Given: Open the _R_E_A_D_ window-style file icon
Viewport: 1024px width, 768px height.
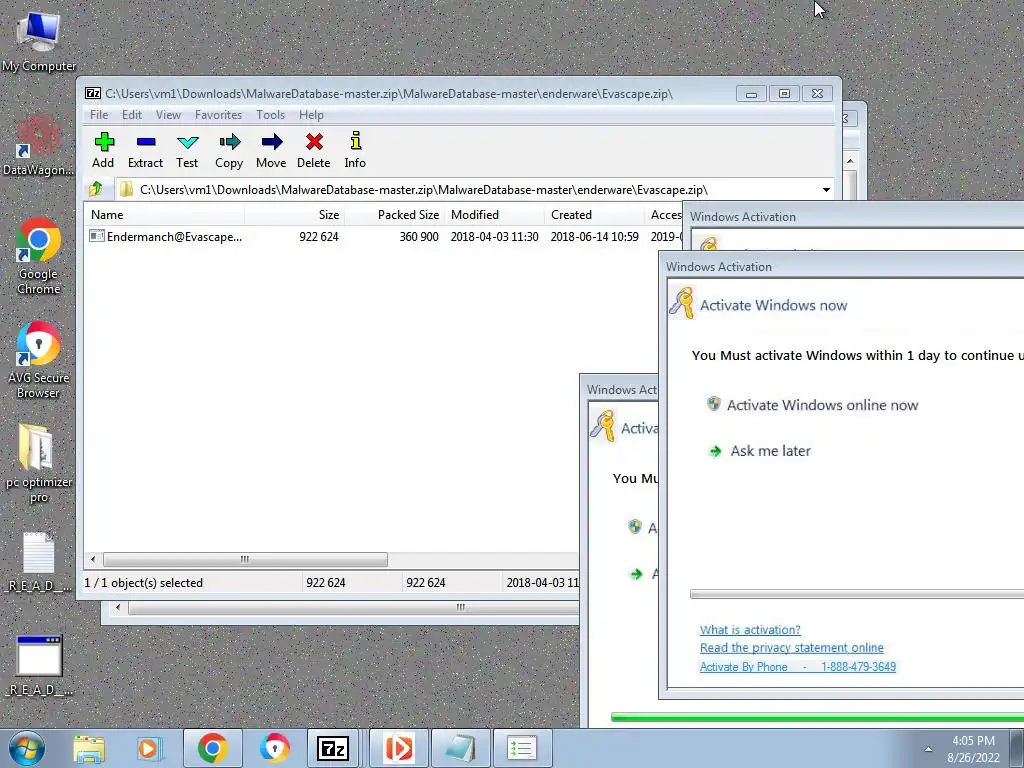Looking at the screenshot, I should click(39, 665).
